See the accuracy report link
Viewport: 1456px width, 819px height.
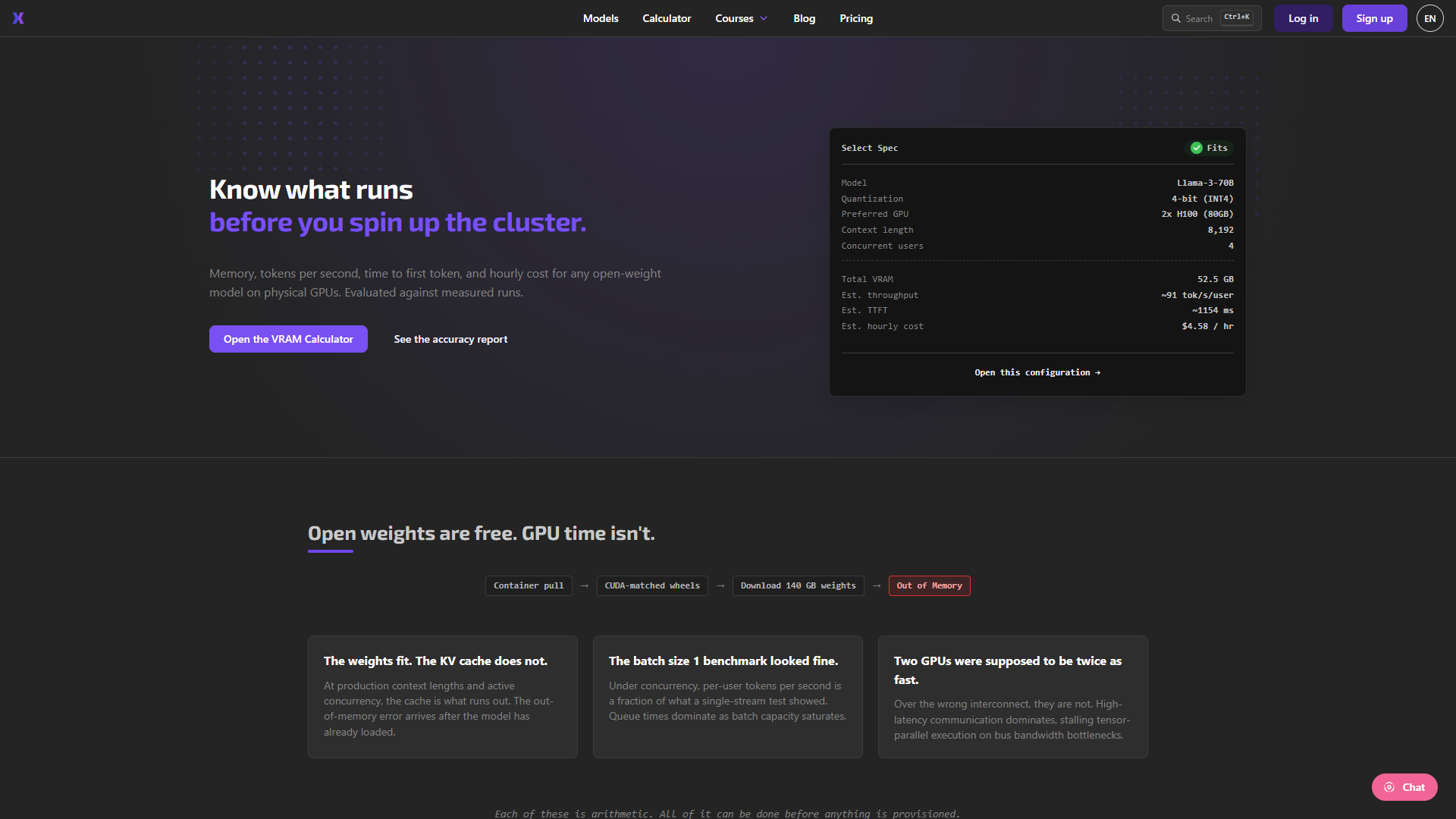[x=450, y=339]
